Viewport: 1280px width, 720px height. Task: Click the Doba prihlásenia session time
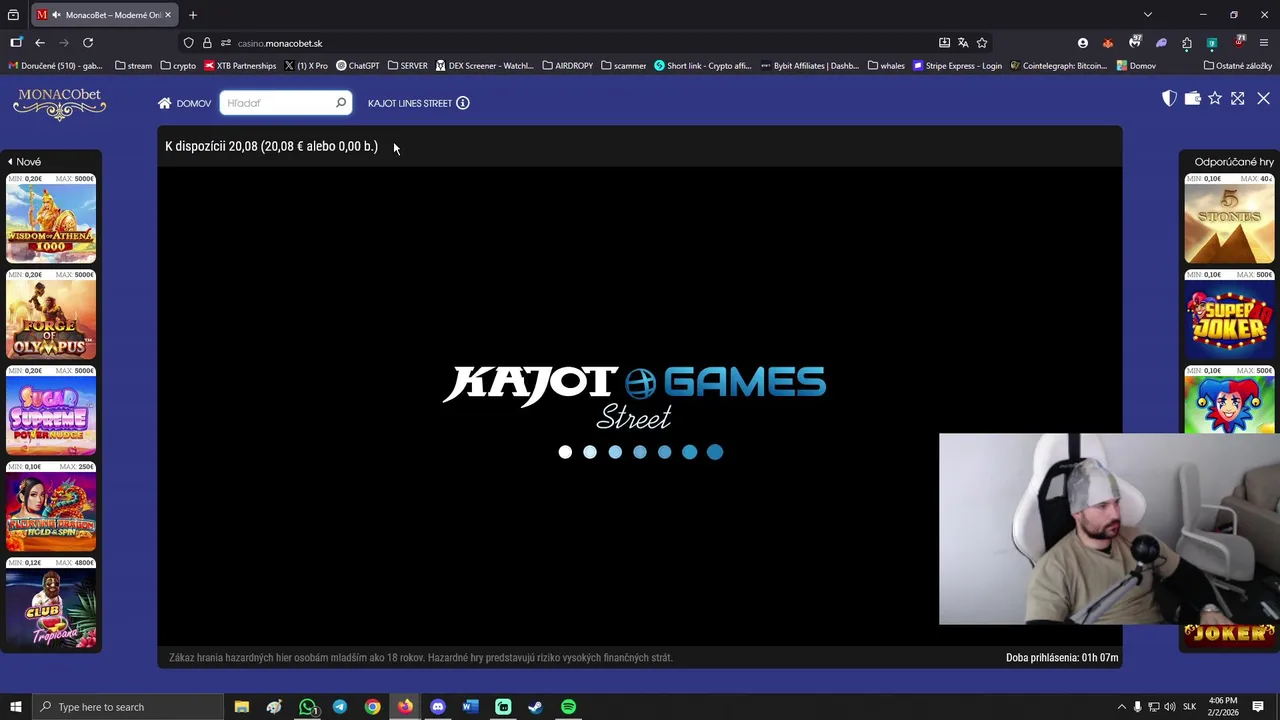pyautogui.click(x=1062, y=657)
